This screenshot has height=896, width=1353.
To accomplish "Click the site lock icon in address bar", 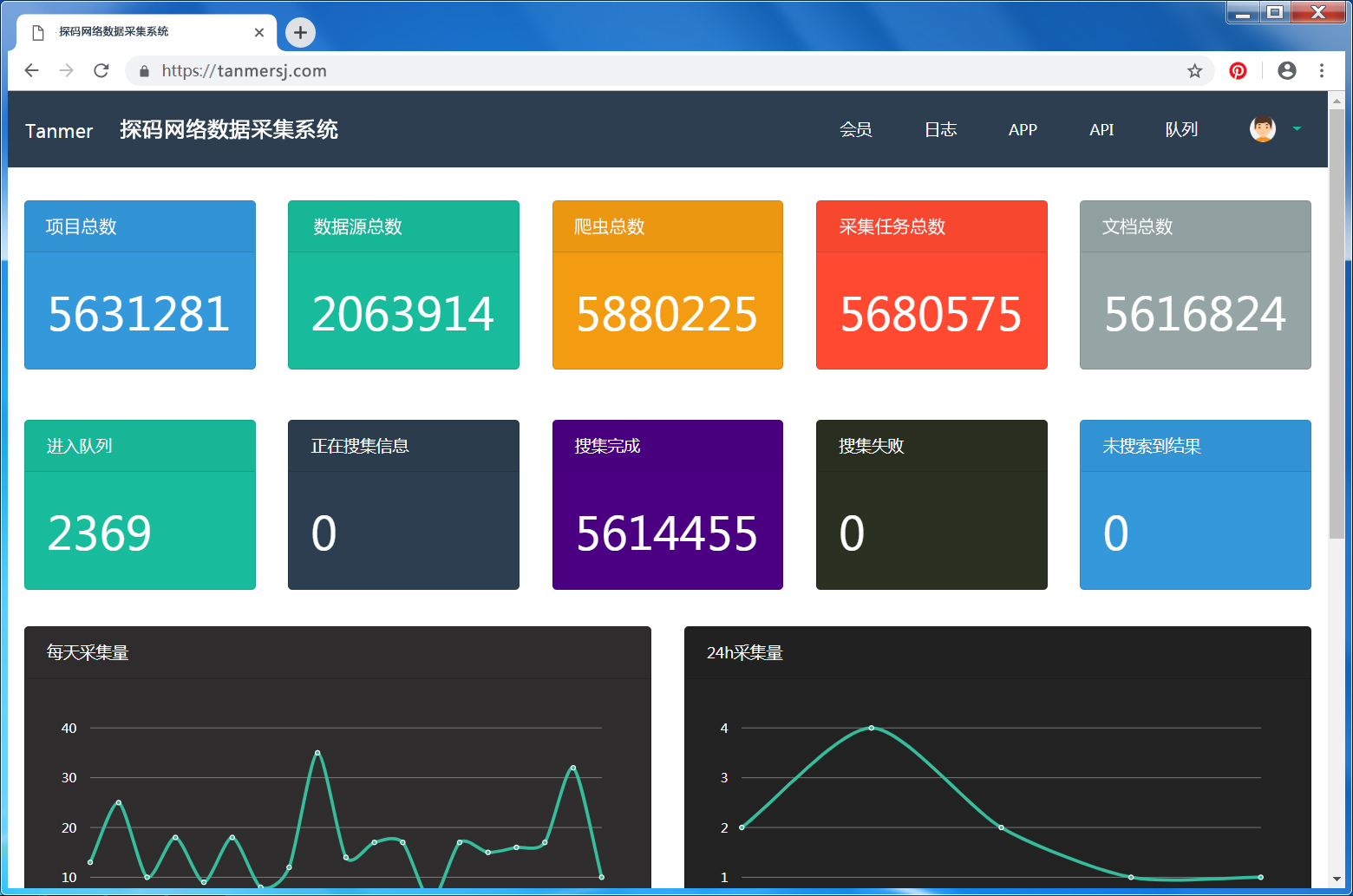I will pyautogui.click(x=144, y=71).
